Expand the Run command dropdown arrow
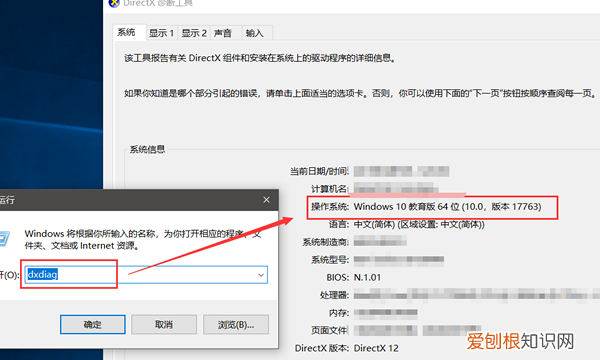 coord(261,275)
